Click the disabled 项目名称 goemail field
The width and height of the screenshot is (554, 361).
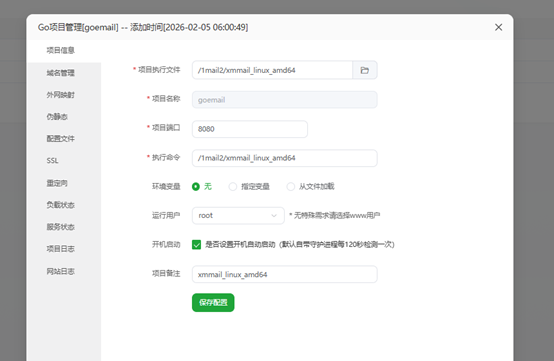point(285,100)
